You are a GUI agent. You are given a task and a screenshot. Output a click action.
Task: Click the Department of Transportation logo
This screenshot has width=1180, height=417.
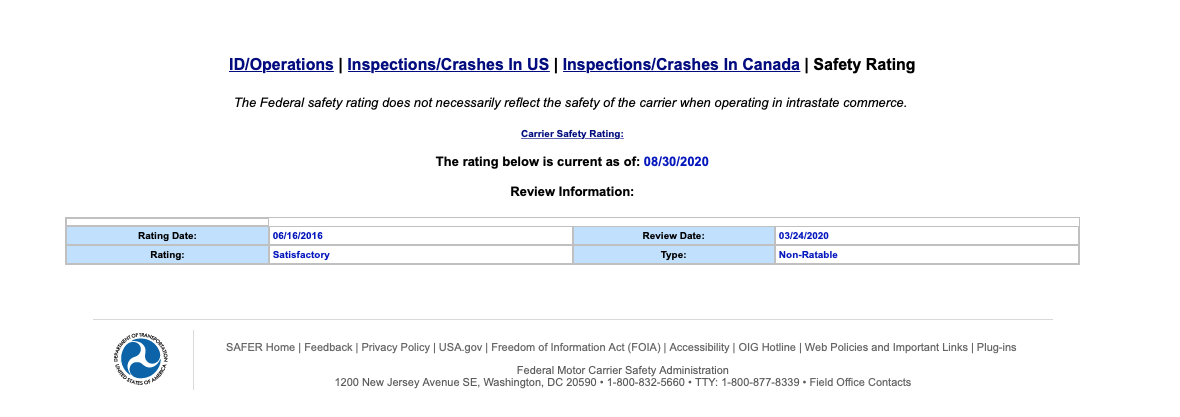point(141,360)
